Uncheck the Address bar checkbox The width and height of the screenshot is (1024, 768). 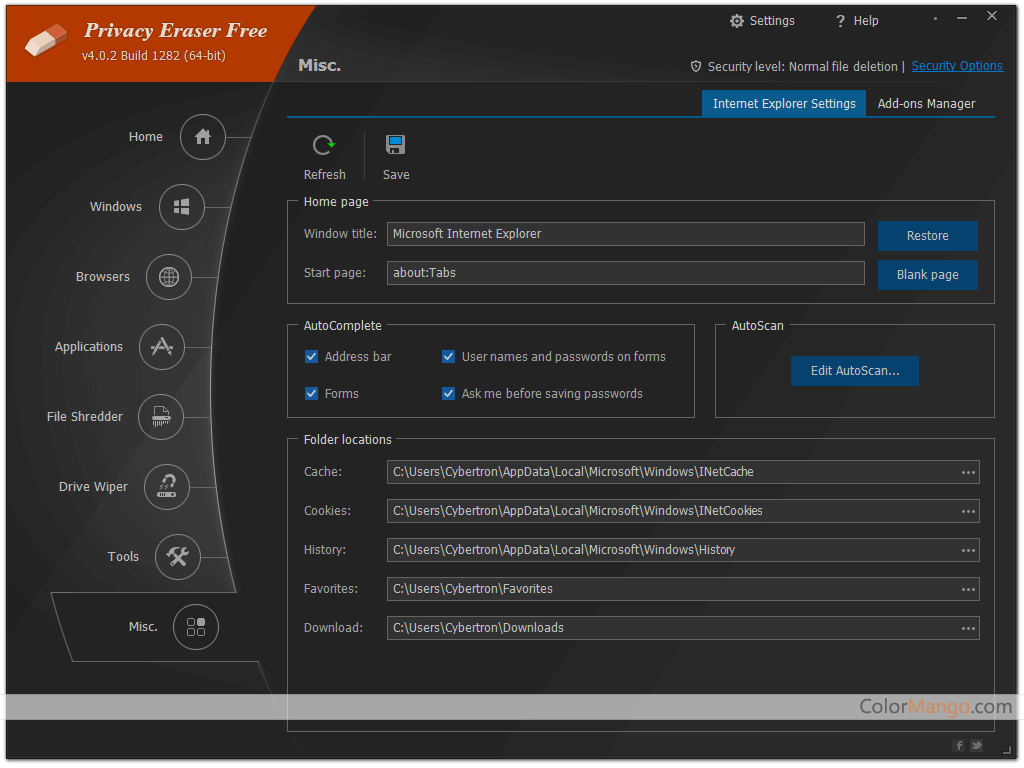pos(312,357)
